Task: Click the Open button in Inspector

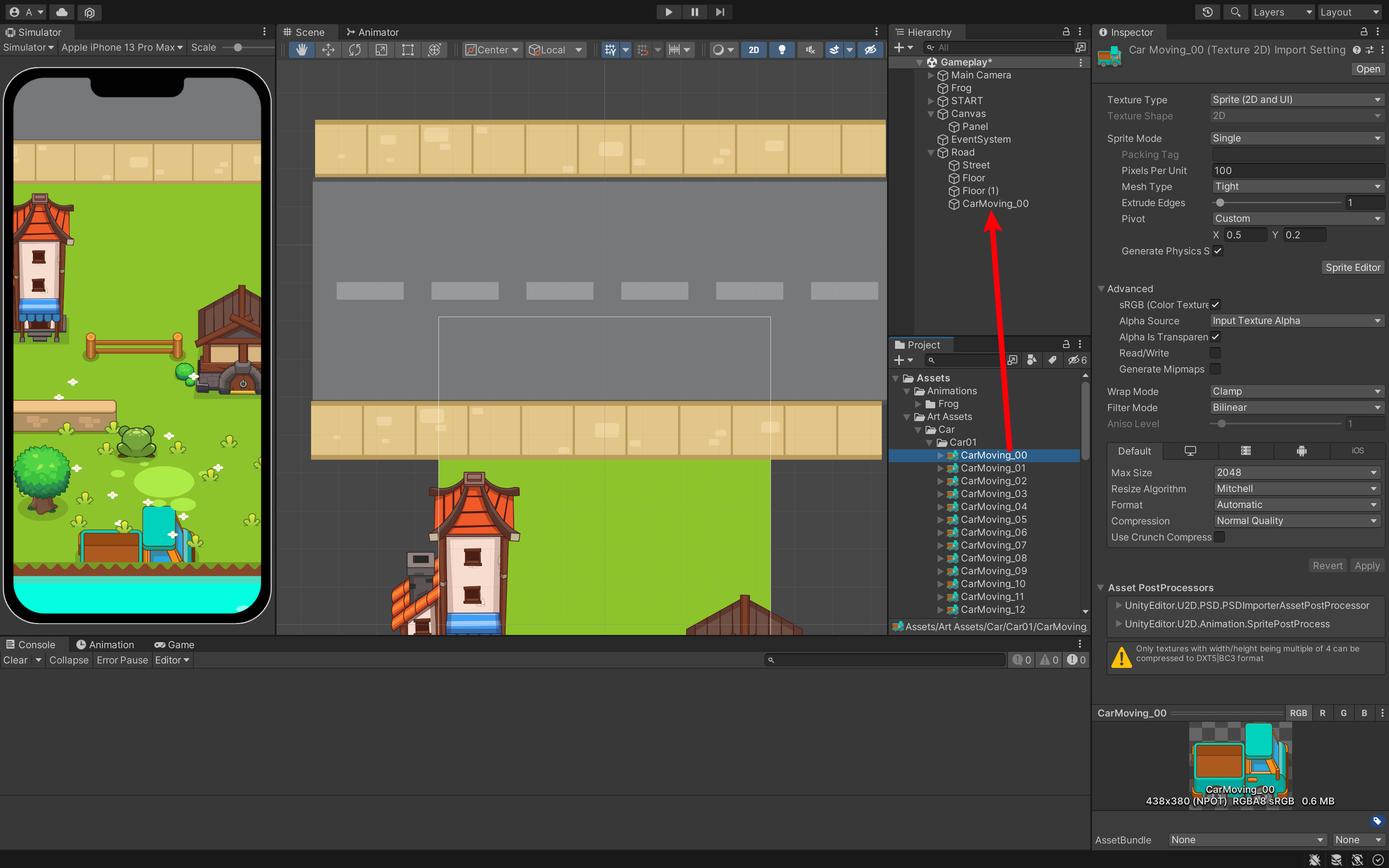Action: (x=1368, y=69)
